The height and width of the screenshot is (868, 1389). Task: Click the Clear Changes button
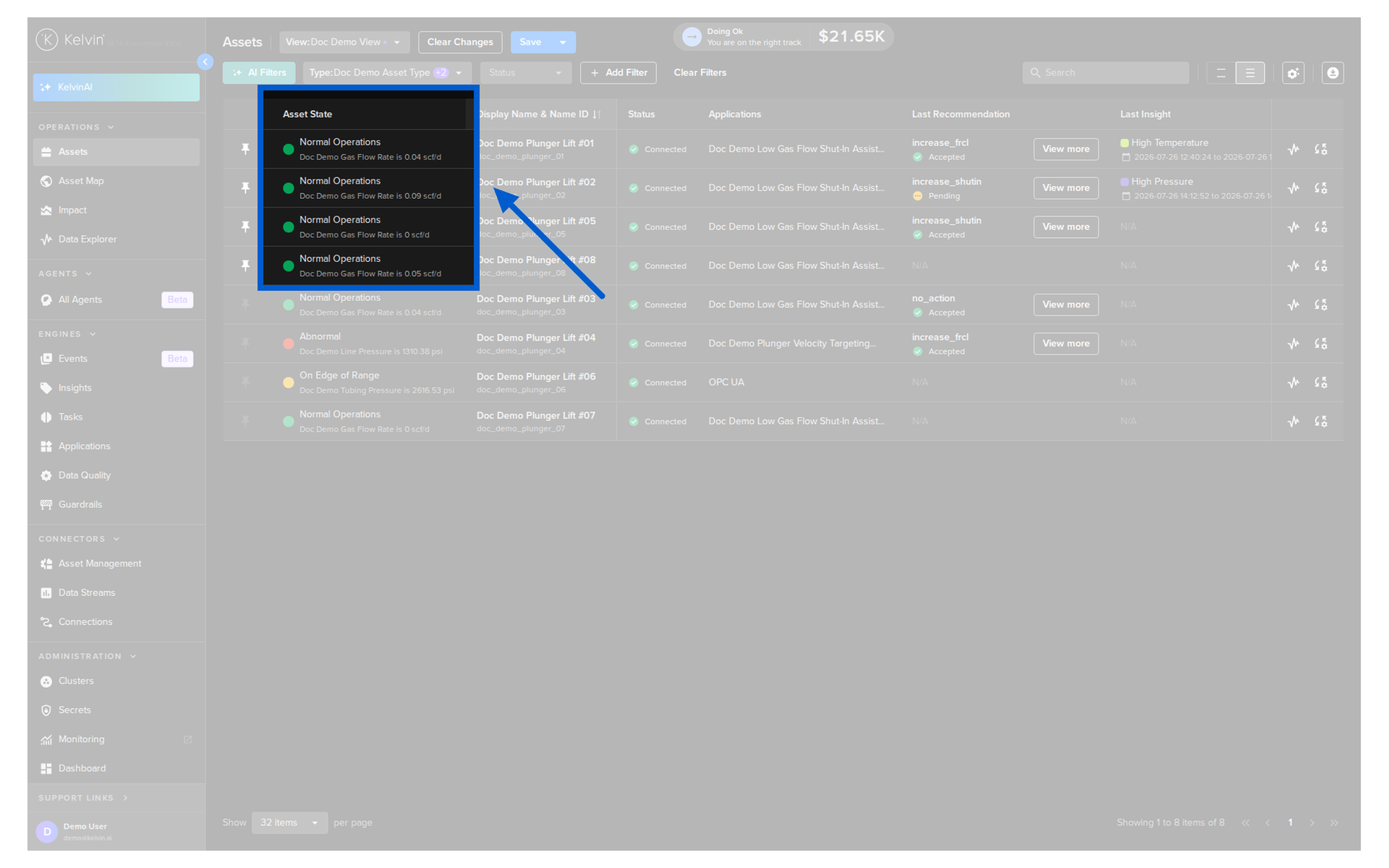(460, 42)
